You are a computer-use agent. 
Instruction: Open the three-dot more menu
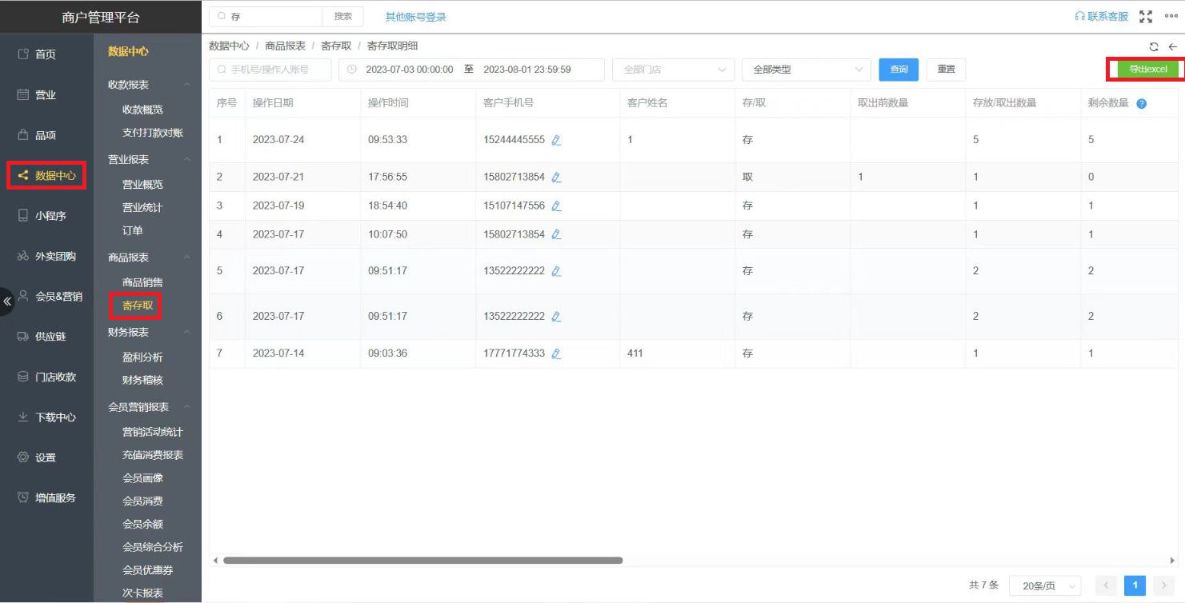(1171, 17)
